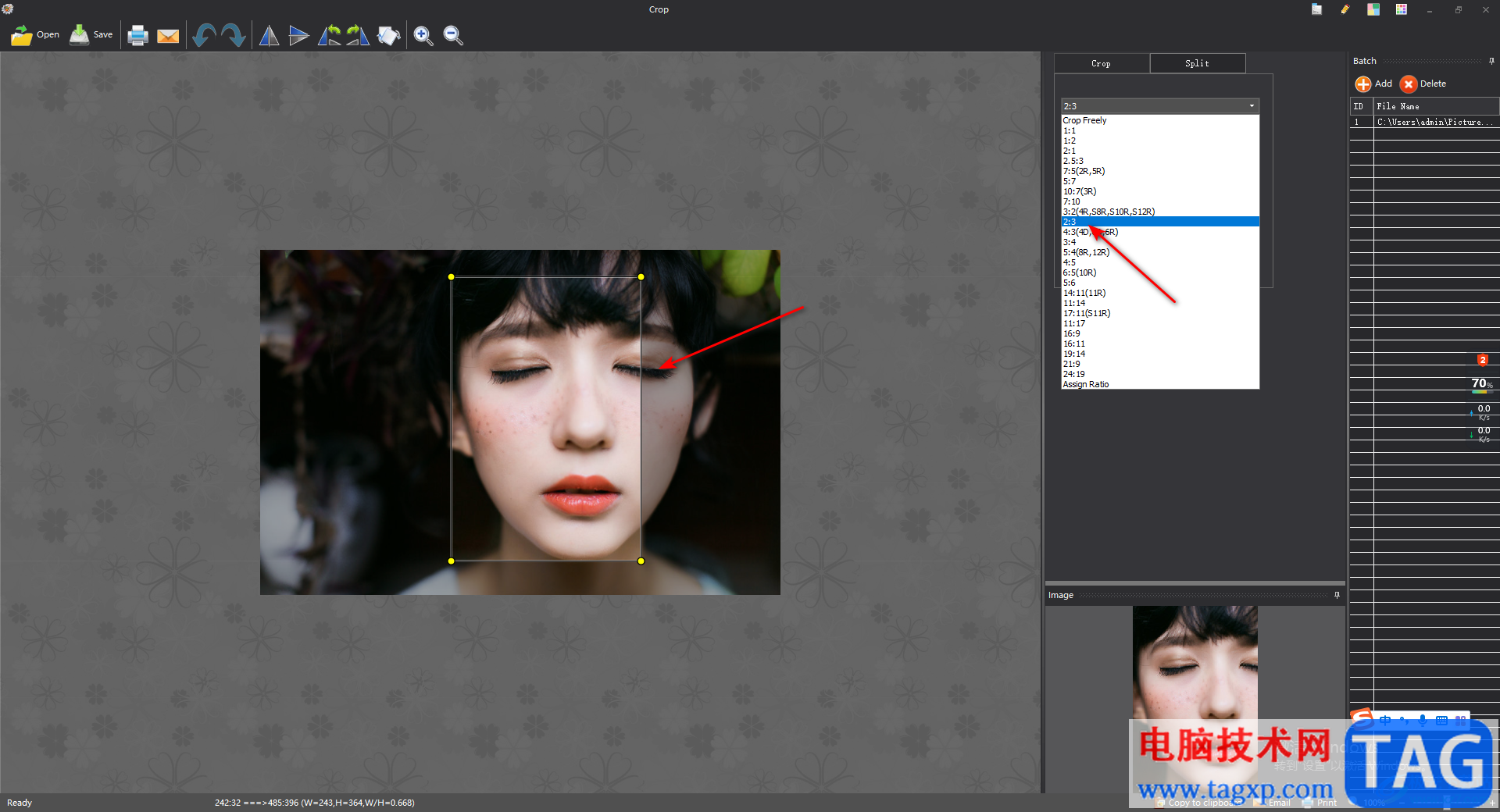
Task: Click the ID column header
Action: coord(1362,106)
